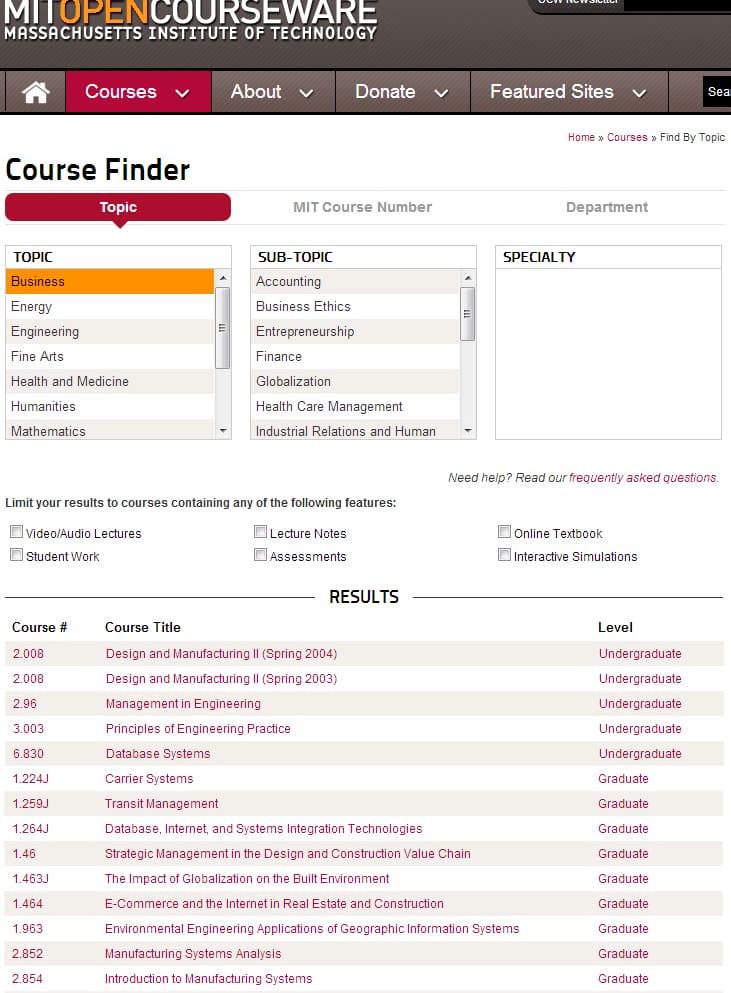The width and height of the screenshot is (731, 993).
Task: Click the Topic list scrollbar thumb
Action: coord(222,327)
